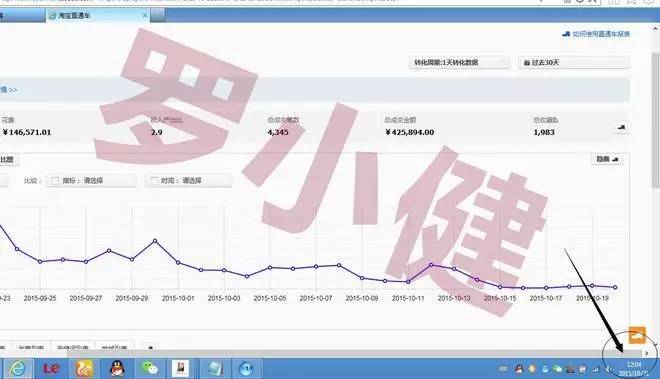Open Internet Explorer from the taskbar
The height and width of the screenshot is (379, 660).
[x=17, y=369]
